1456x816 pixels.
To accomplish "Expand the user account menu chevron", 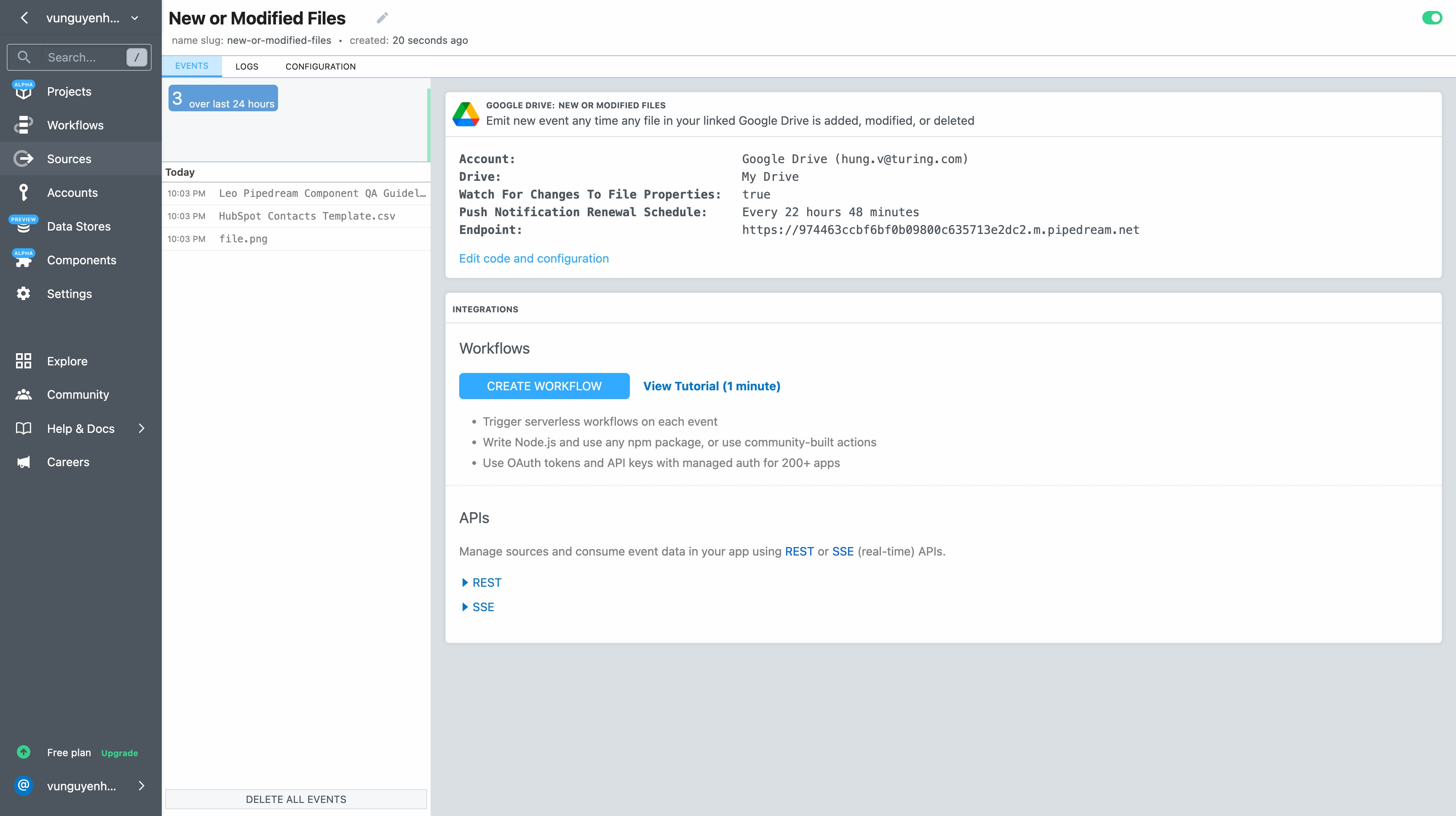I will tap(141, 786).
